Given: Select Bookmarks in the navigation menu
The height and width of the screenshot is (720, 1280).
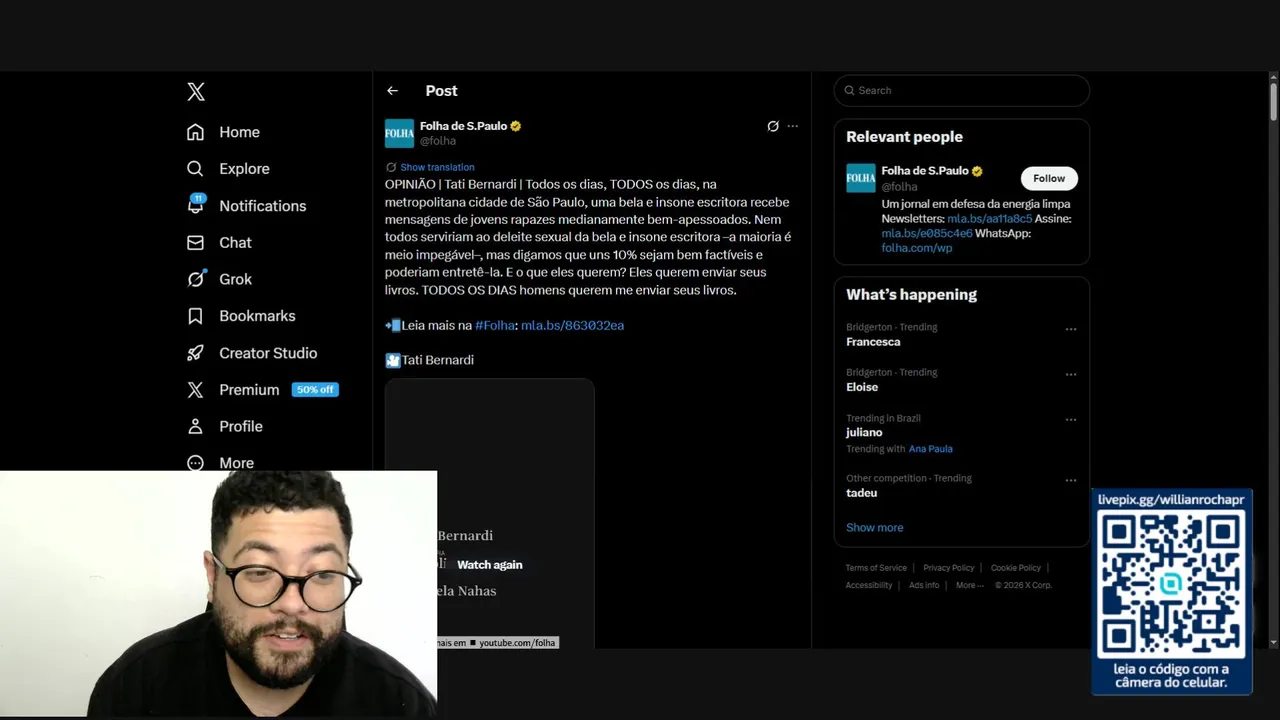Looking at the screenshot, I should pos(257,316).
